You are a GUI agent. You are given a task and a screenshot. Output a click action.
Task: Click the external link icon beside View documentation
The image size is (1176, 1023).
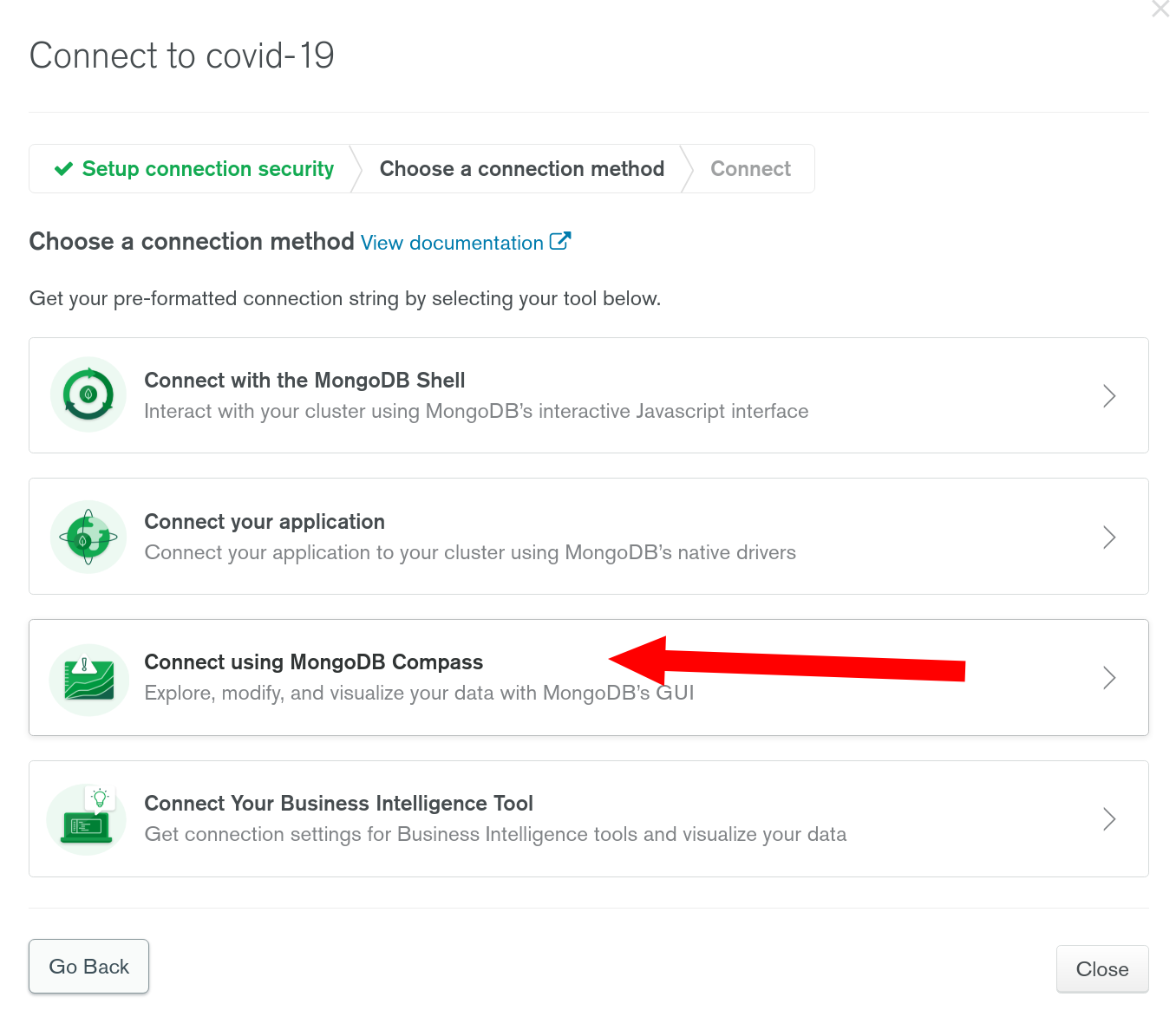click(560, 241)
